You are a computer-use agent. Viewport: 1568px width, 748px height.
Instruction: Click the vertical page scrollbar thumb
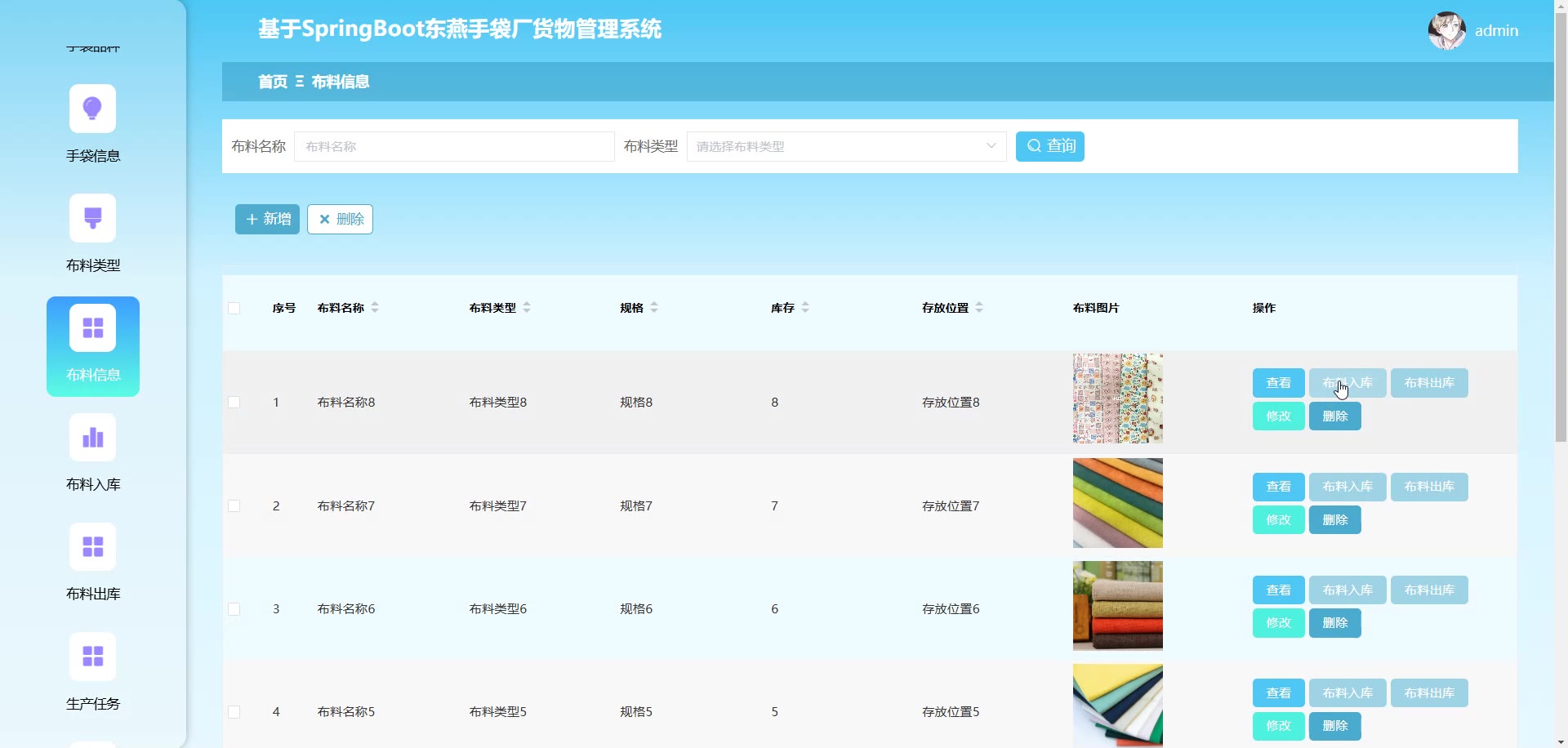point(1561,220)
